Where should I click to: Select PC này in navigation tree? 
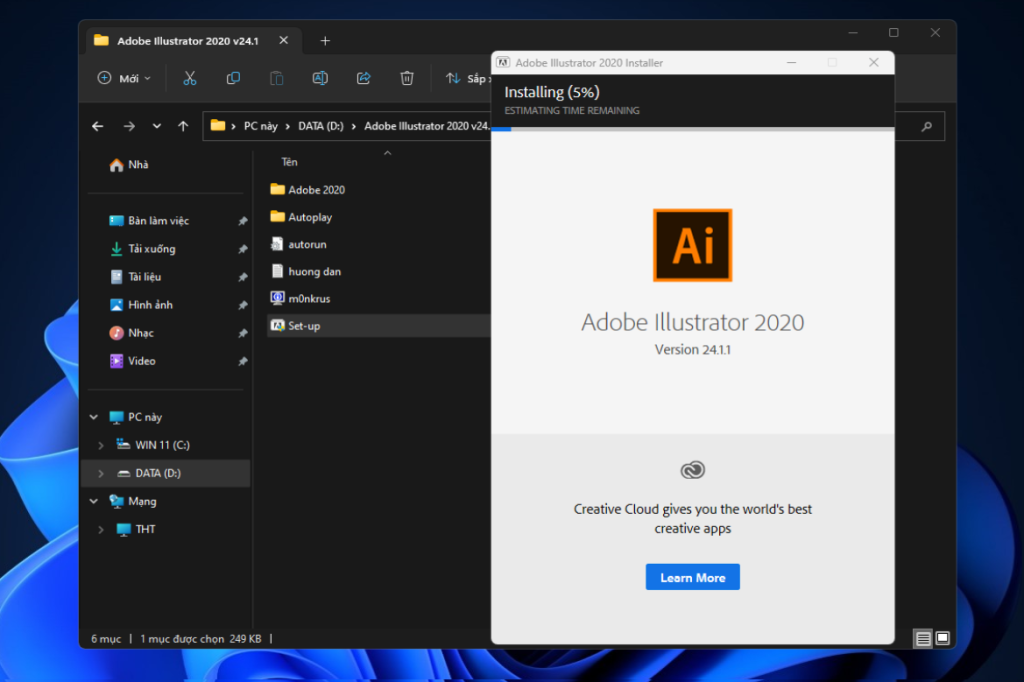point(144,417)
